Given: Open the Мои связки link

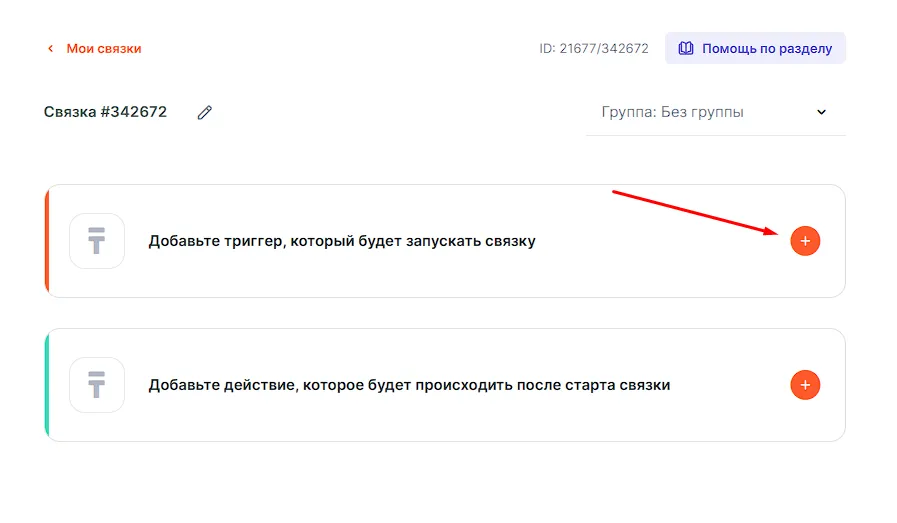Looking at the screenshot, I should (104, 48).
